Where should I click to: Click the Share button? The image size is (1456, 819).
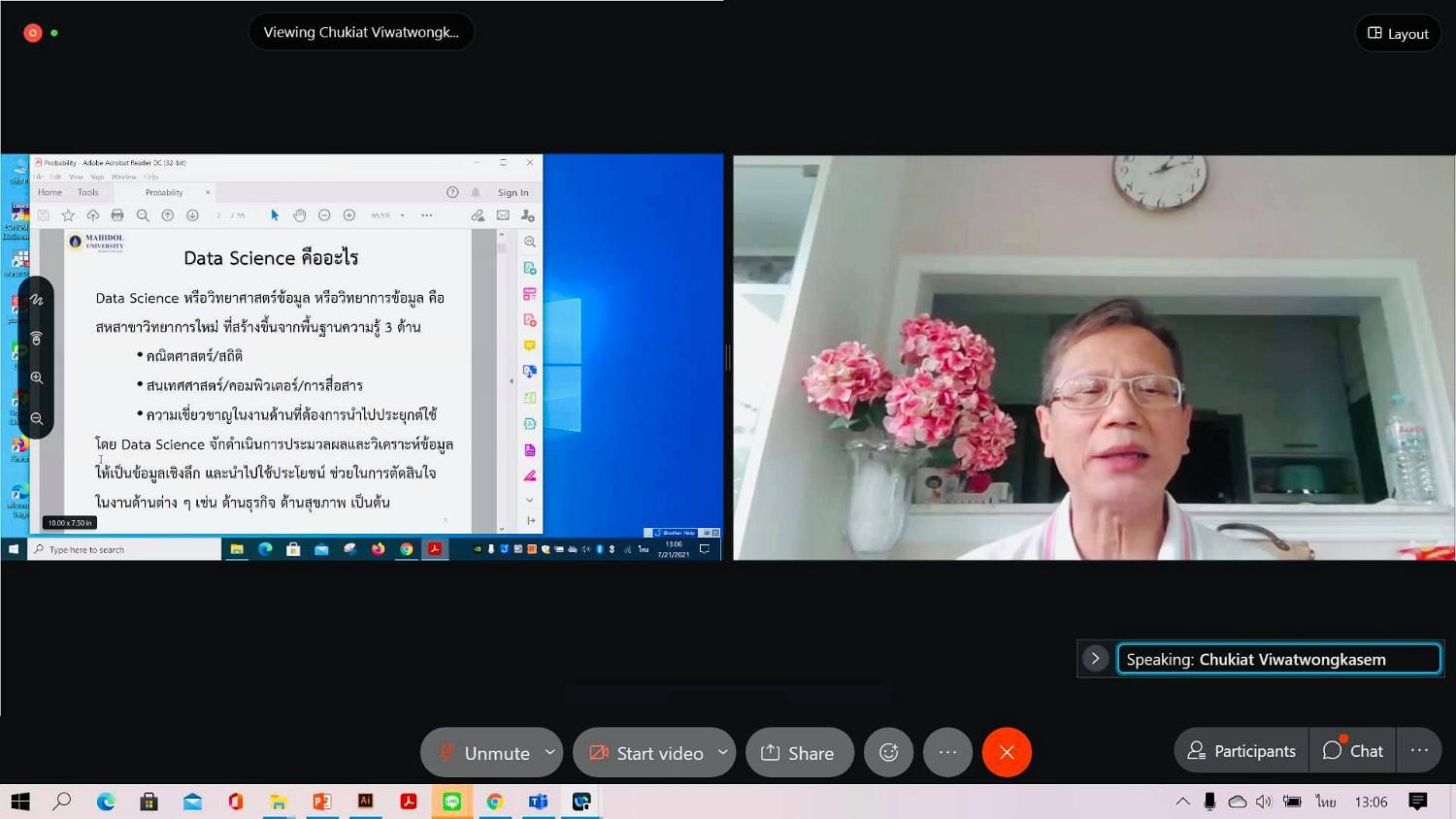point(799,752)
